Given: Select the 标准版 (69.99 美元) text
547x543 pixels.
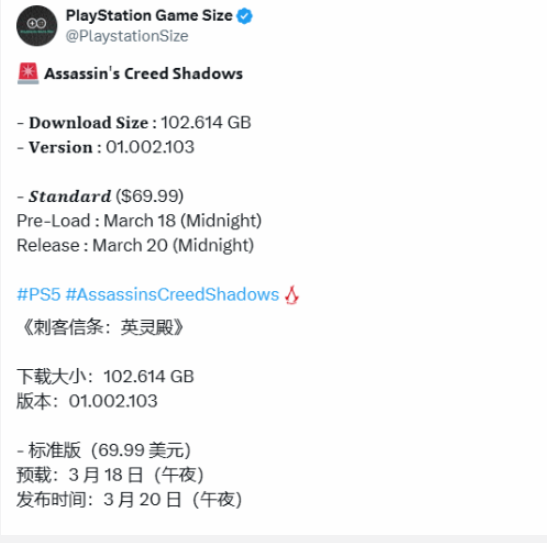Looking at the screenshot, I should pyautogui.click(x=104, y=450).
